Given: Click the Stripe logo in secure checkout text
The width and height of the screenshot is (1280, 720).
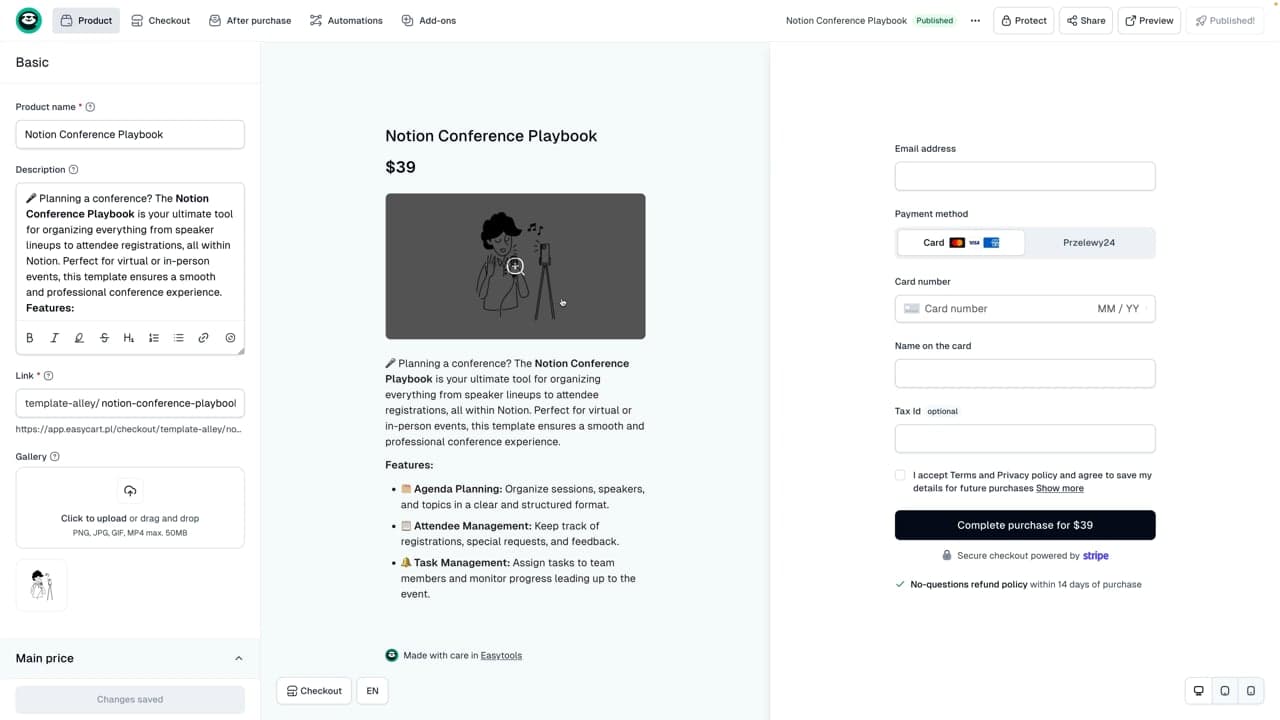Looking at the screenshot, I should click(1096, 555).
